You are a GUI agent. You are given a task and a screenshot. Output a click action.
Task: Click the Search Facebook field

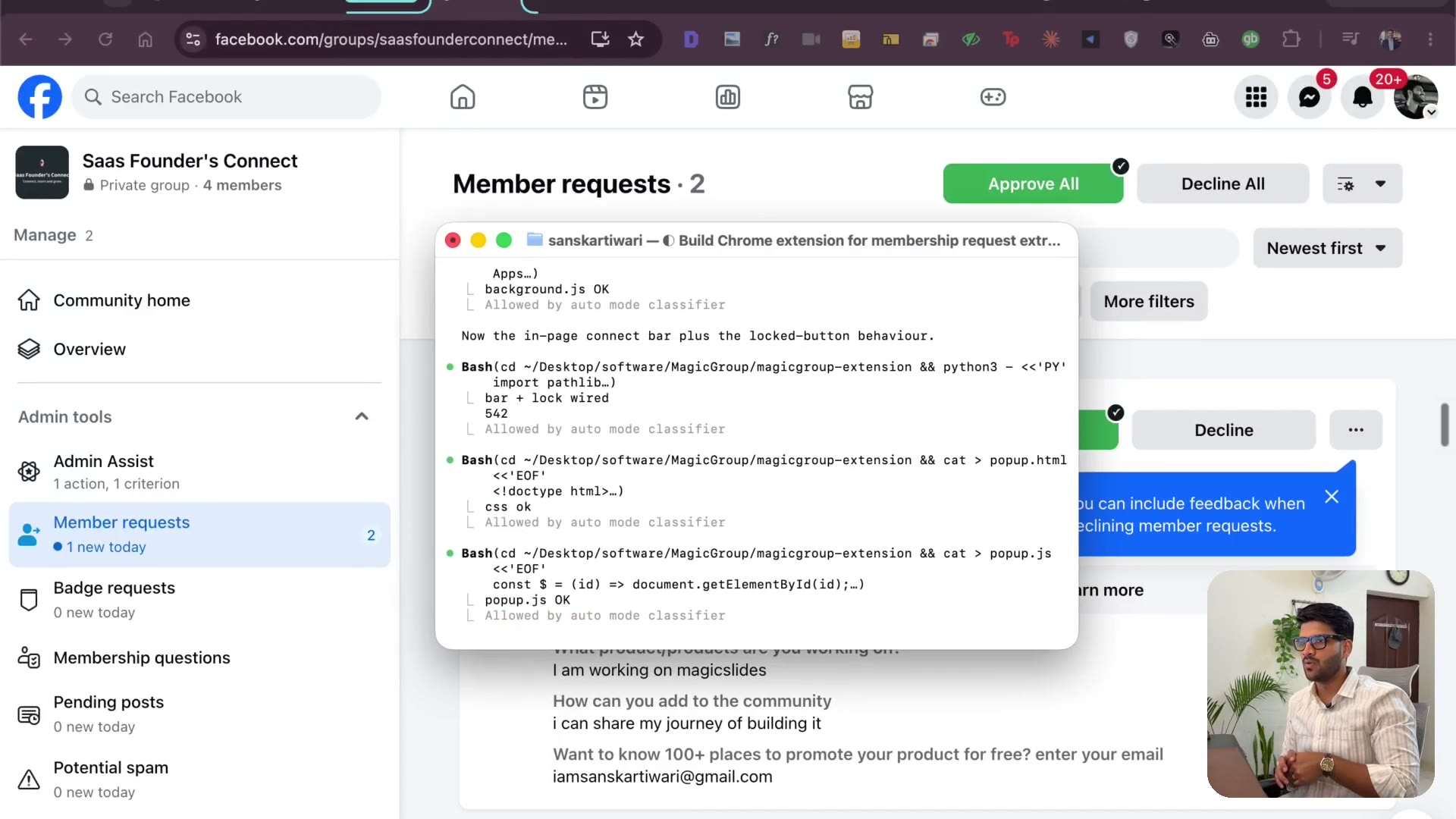(227, 97)
